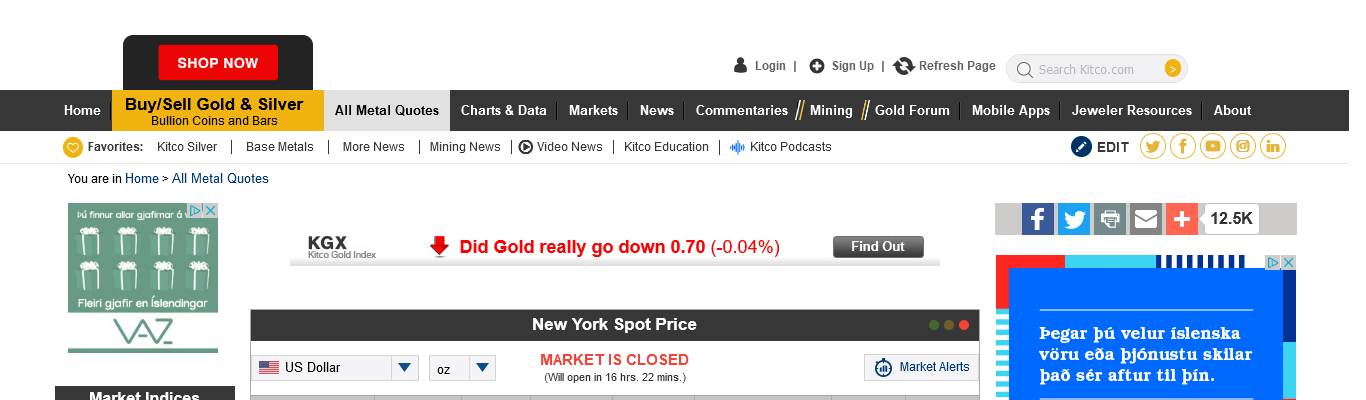This screenshot has width=1366, height=400.
Task: Open the plus more-sharing options button
Action: [1182, 219]
